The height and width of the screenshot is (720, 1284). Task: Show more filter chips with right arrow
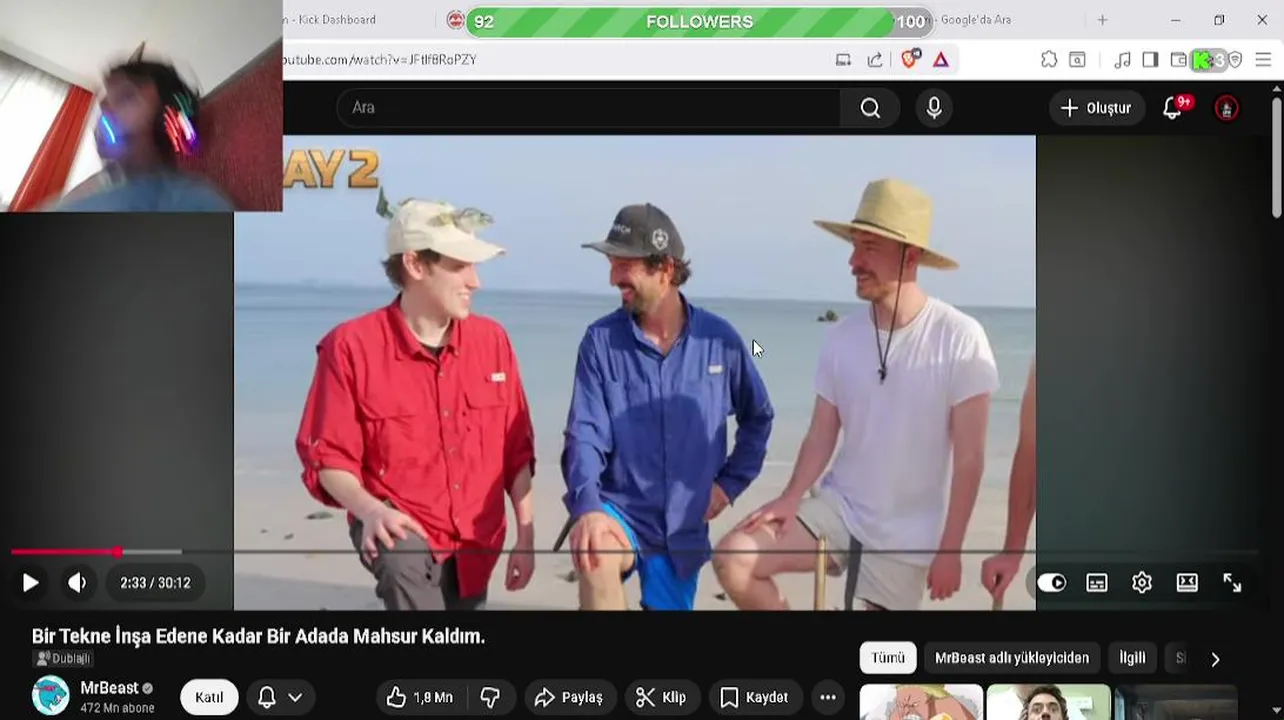(1215, 659)
